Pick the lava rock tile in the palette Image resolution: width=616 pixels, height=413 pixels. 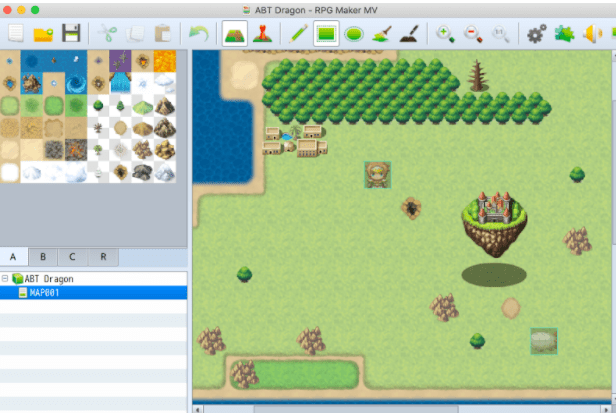76,150
